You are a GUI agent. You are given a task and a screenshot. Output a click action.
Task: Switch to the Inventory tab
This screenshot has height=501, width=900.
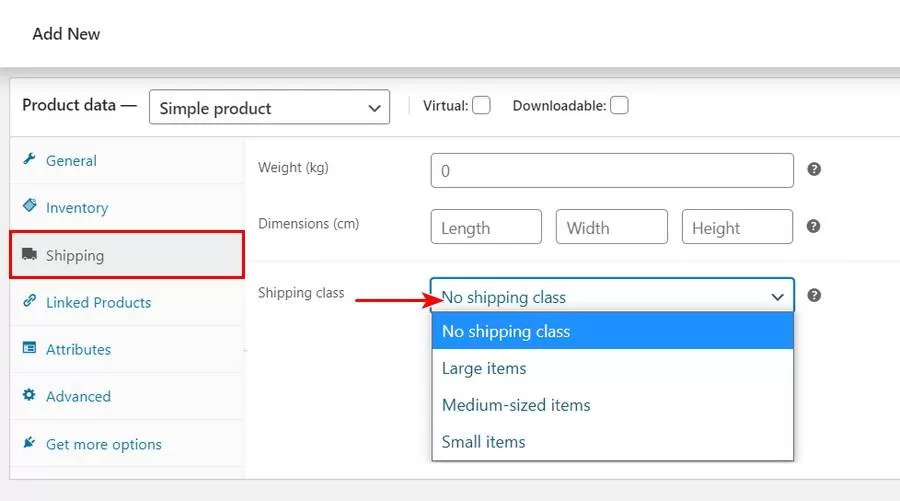77,208
